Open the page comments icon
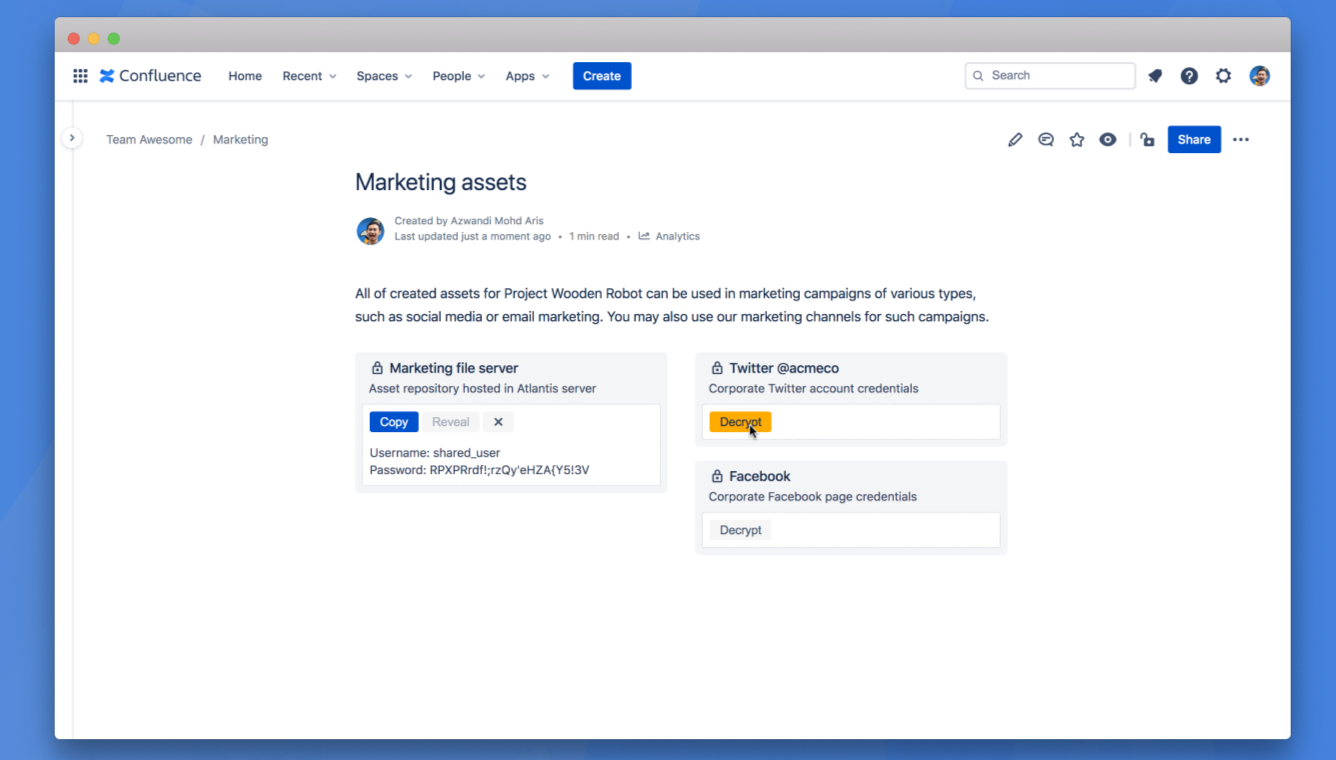The width and height of the screenshot is (1336, 760). point(1046,140)
